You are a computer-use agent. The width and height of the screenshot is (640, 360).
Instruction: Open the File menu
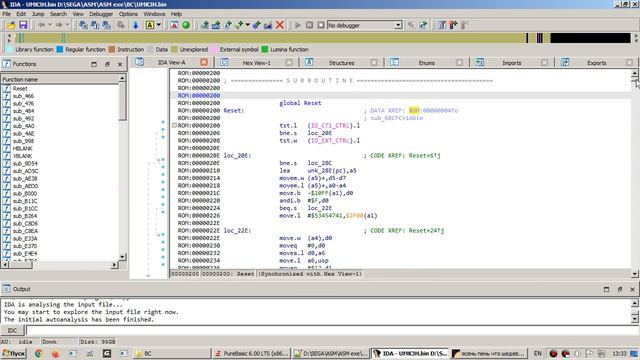click(7, 14)
